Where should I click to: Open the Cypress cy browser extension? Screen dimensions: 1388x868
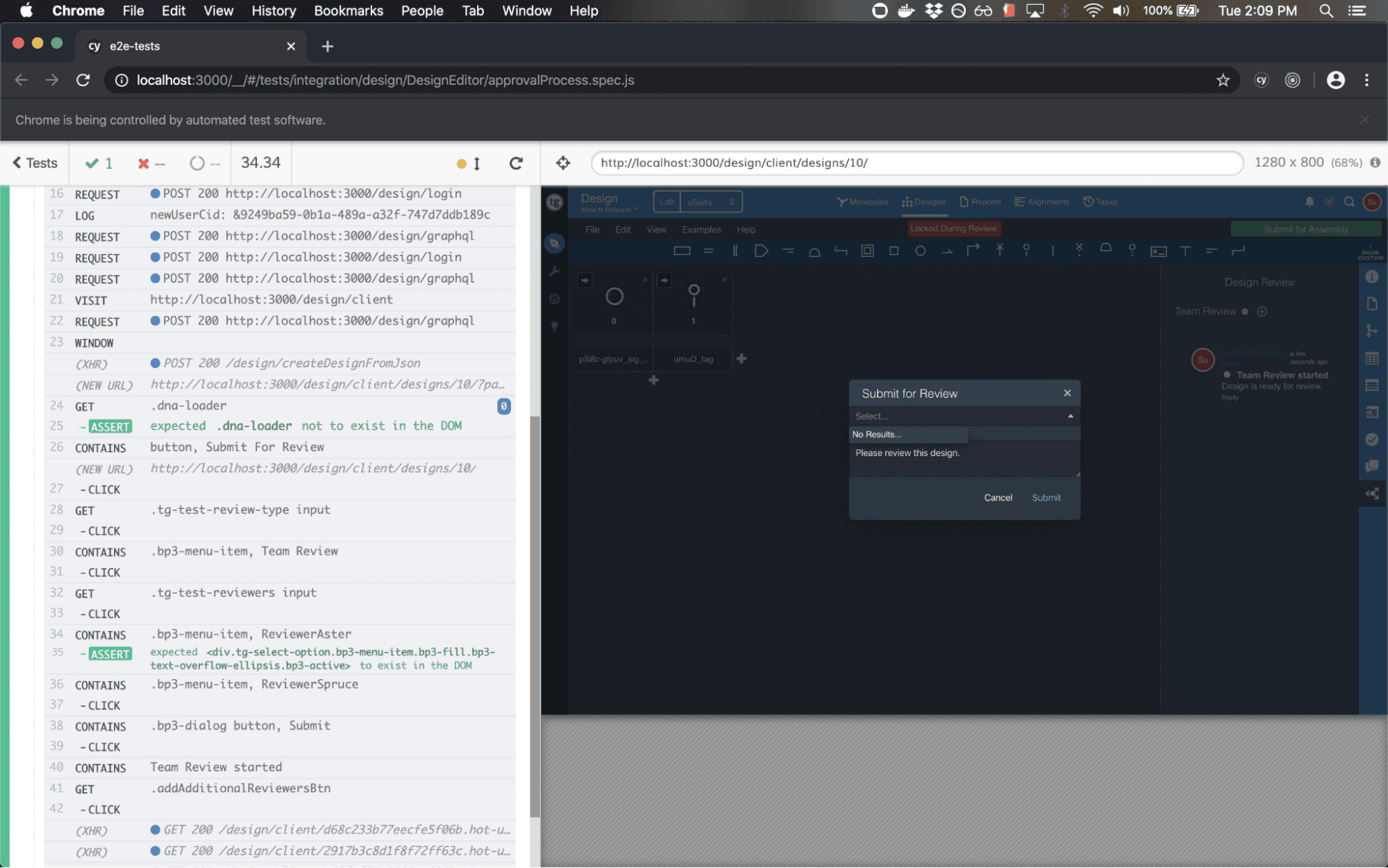click(1261, 80)
